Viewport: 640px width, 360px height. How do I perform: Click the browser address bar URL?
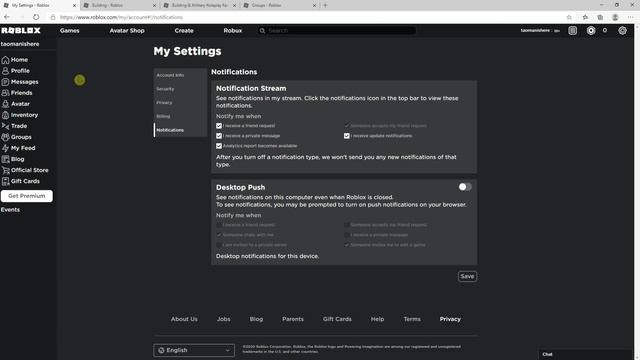(121, 17)
